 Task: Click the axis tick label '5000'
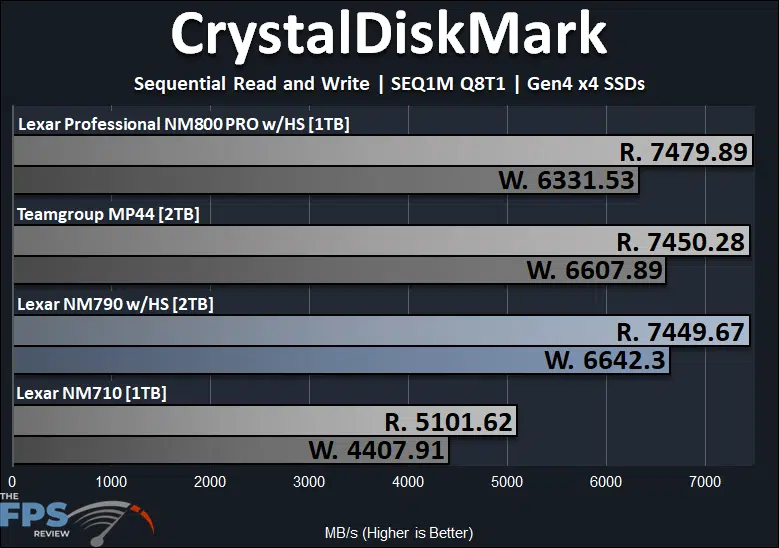[507, 481]
